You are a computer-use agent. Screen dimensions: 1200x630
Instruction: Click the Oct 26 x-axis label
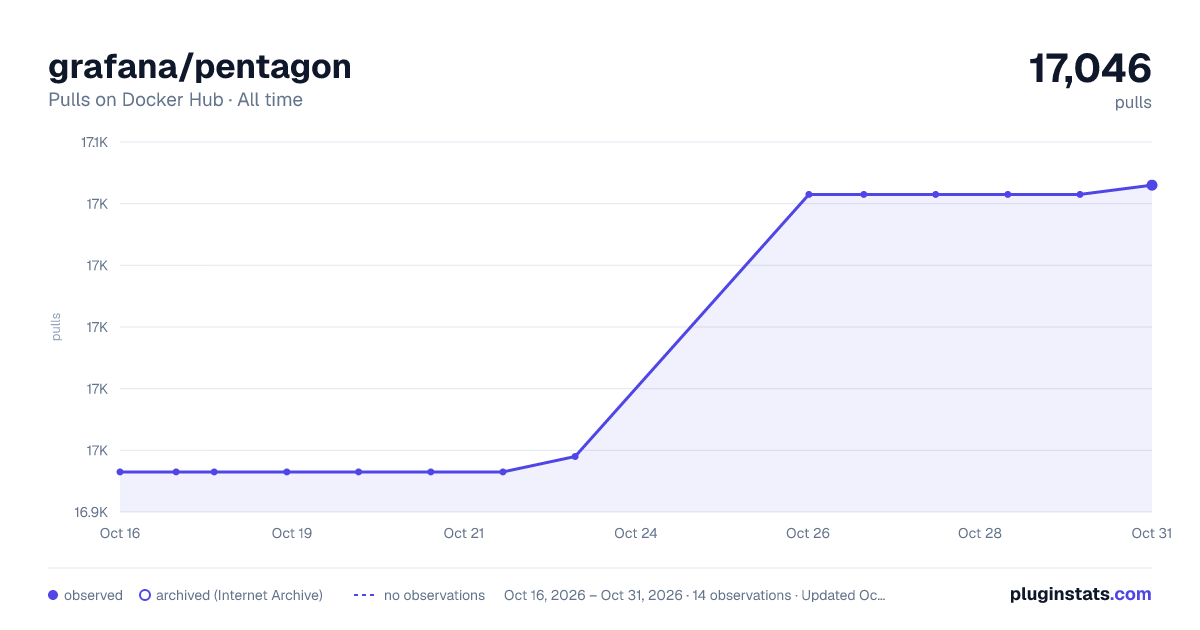(x=808, y=533)
